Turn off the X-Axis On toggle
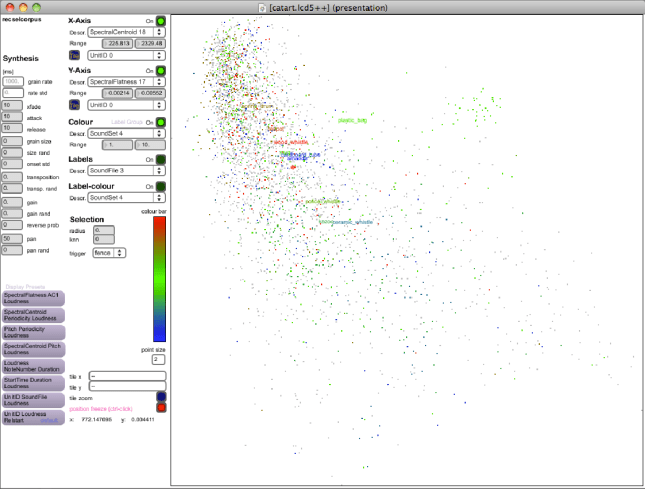Image resolution: width=645 pixels, height=489 pixels. click(160, 20)
